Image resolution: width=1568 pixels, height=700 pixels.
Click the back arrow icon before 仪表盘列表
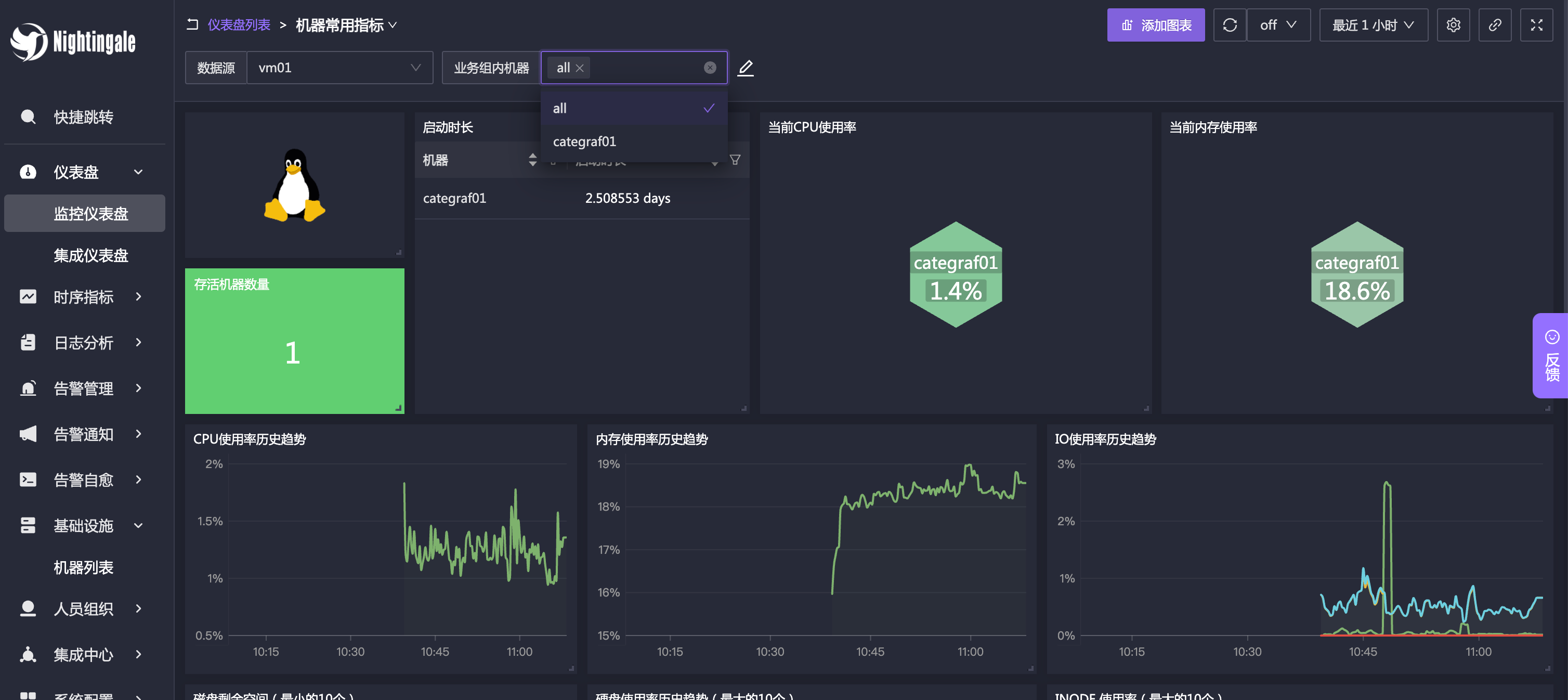click(x=192, y=25)
